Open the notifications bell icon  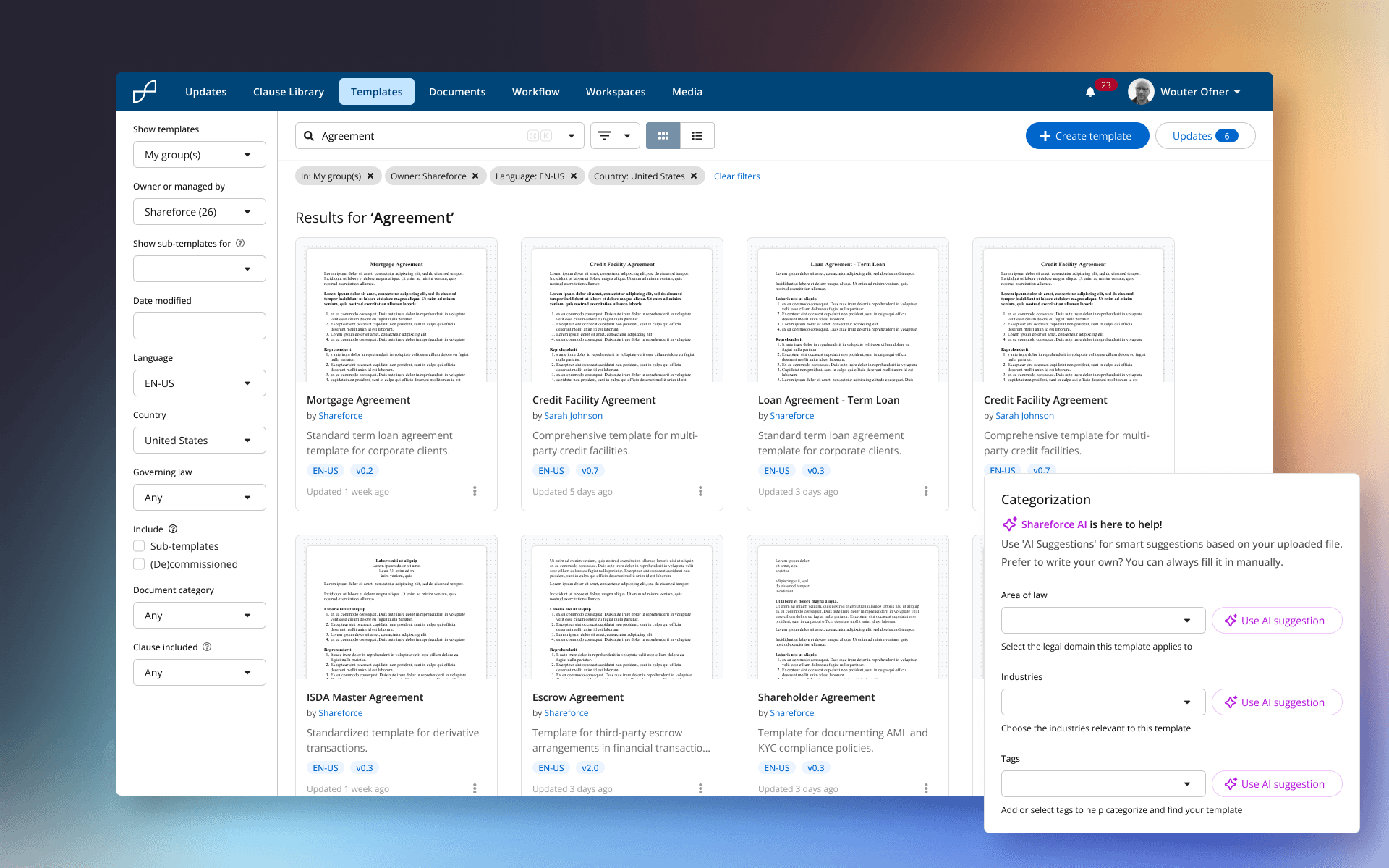(x=1090, y=93)
